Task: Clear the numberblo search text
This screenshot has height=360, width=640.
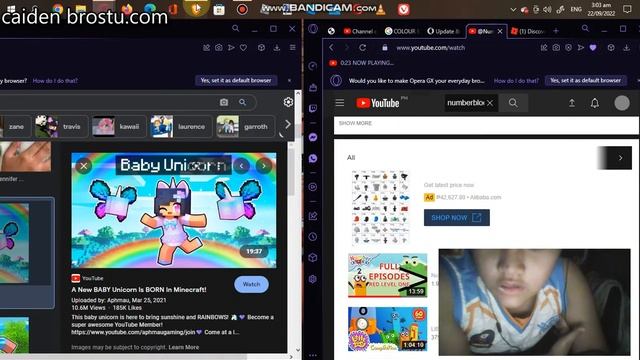Action: coord(490,103)
